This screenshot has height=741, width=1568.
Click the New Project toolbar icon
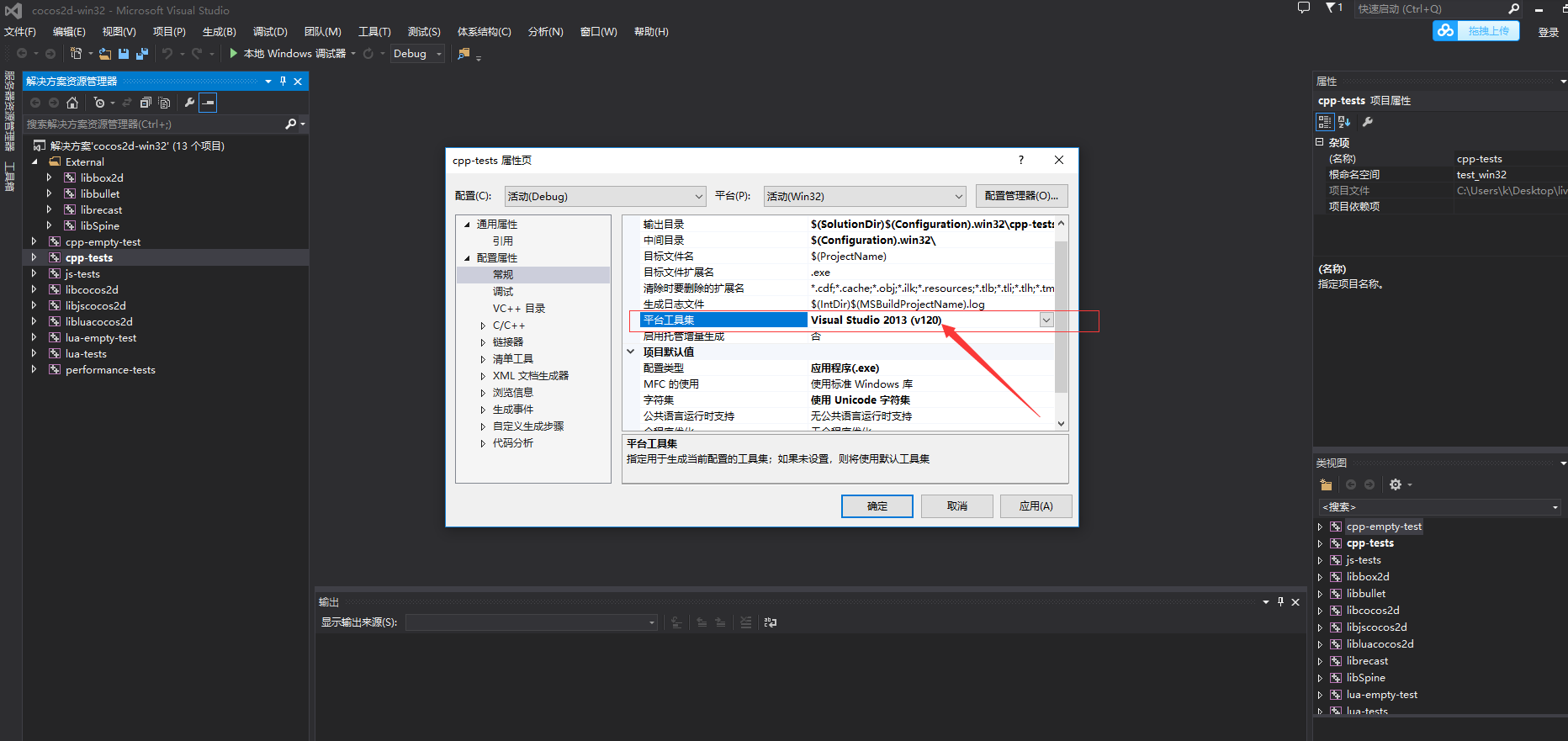click(x=76, y=53)
